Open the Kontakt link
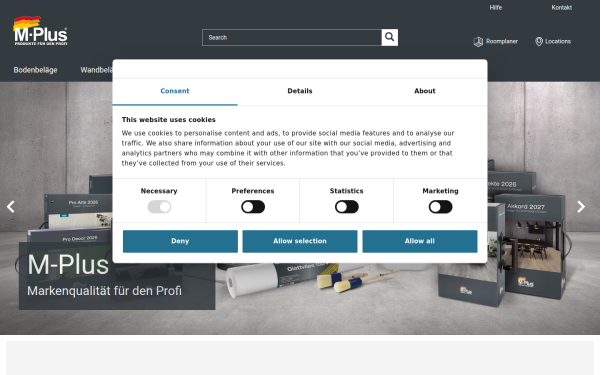600x375 pixels. pyautogui.click(x=561, y=8)
